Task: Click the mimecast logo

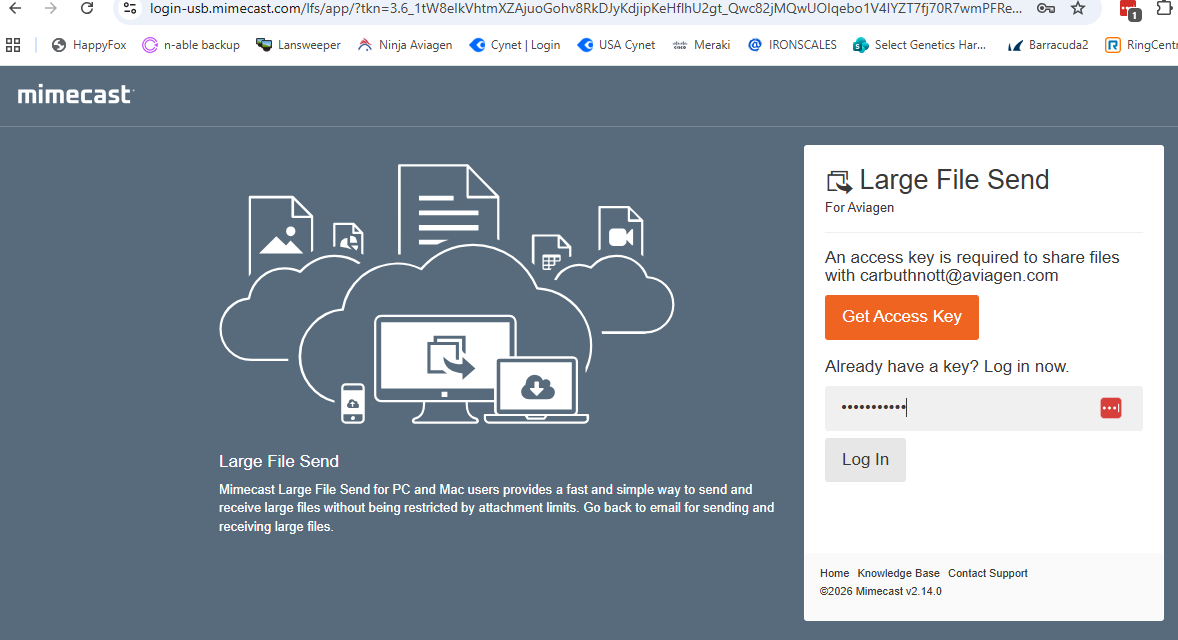Action: [x=75, y=95]
